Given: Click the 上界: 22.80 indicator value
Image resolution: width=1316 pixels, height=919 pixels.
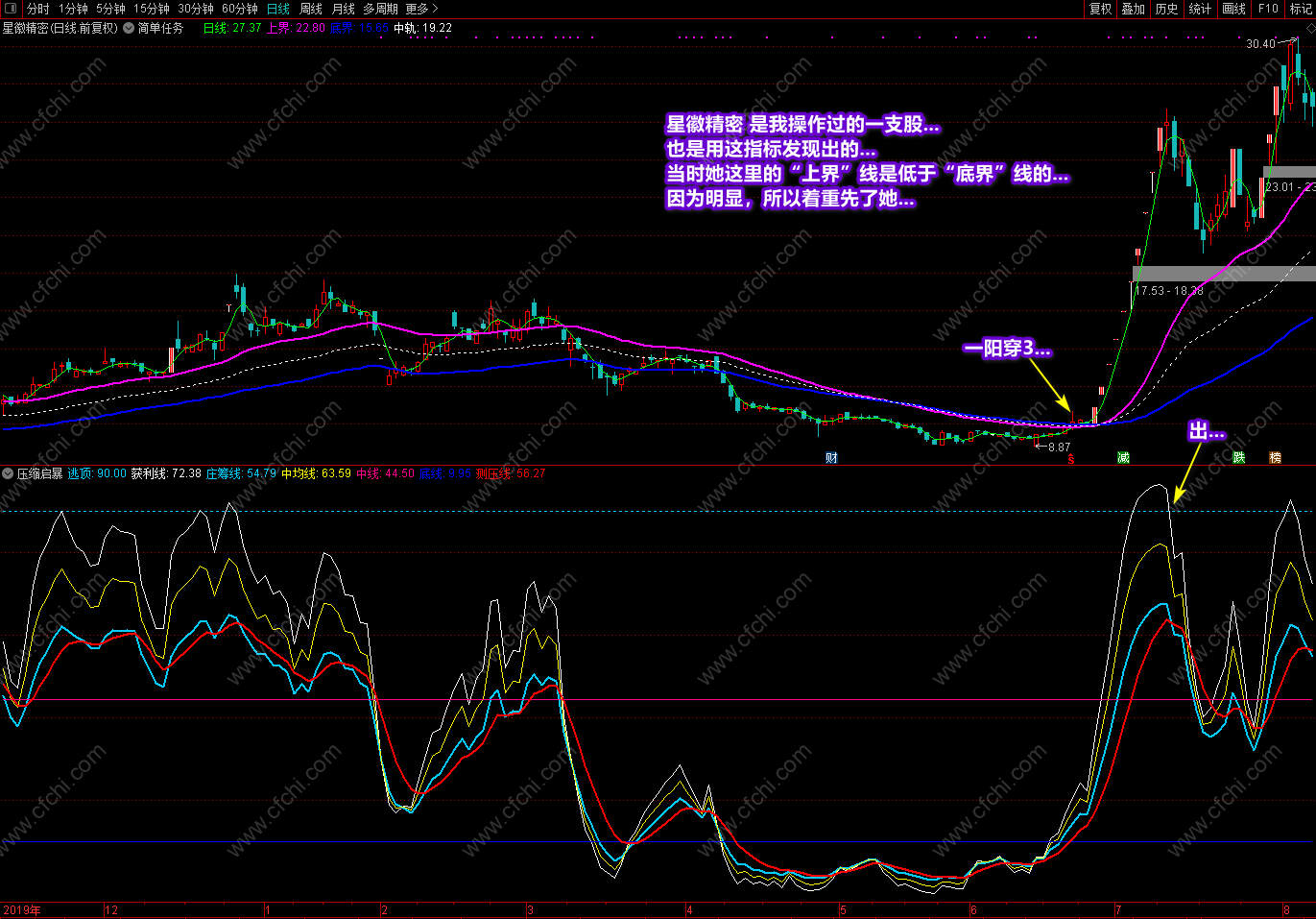Looking at the screenshot, I should [x=296, y=28].
